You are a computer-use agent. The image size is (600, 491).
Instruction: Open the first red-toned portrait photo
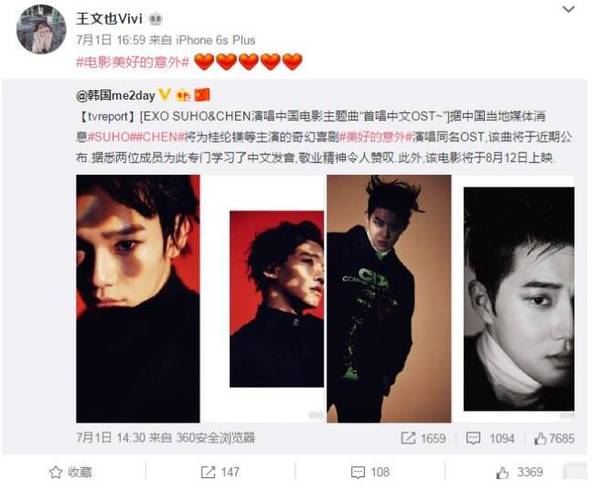click(x=138, y=299)
